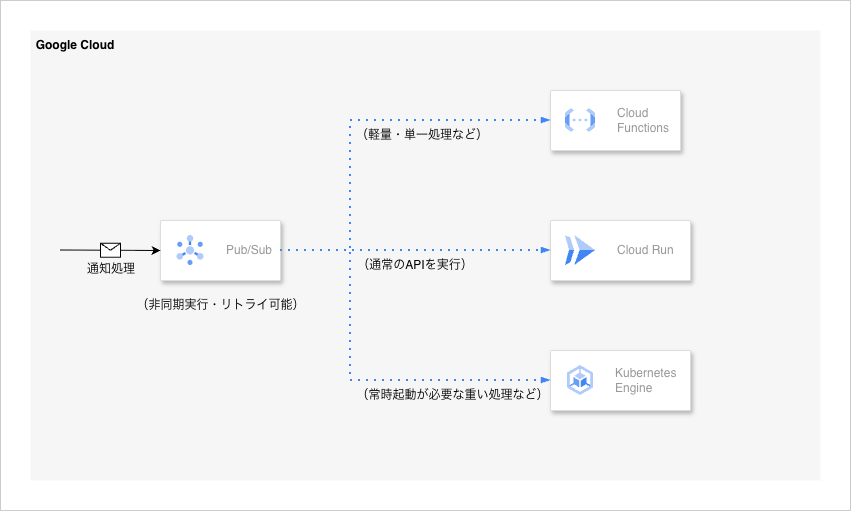This screenshot has width=851, height=511.
Task: Select the Cloud Functions text label
Action: point(642,120)
